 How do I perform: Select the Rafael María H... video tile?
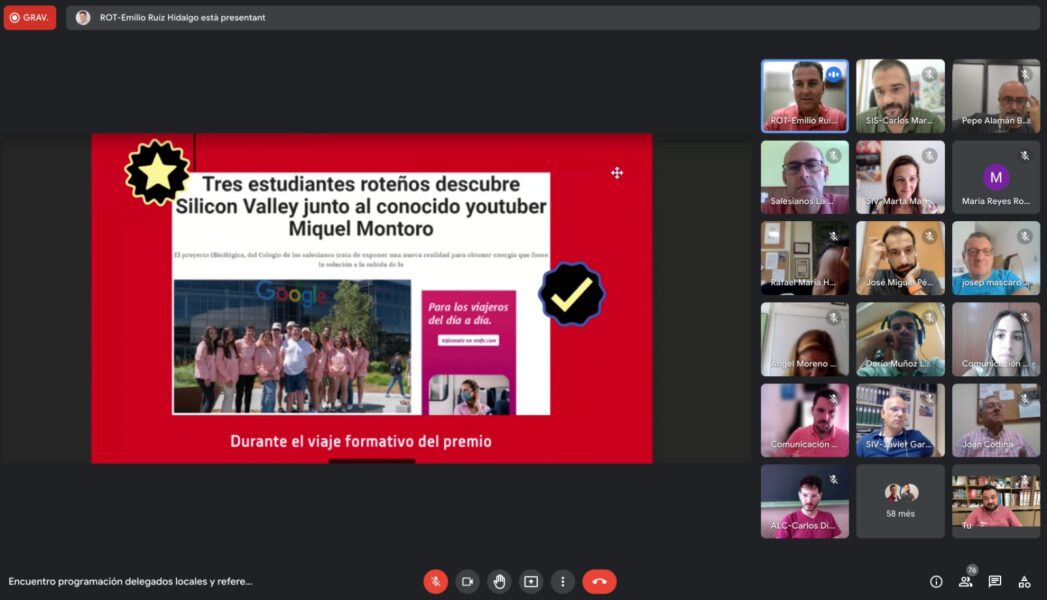coord(805,258)
